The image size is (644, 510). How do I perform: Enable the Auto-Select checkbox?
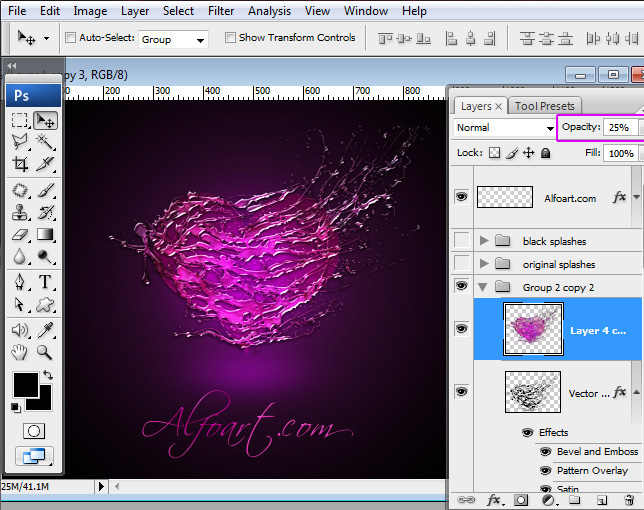point(70,38)
